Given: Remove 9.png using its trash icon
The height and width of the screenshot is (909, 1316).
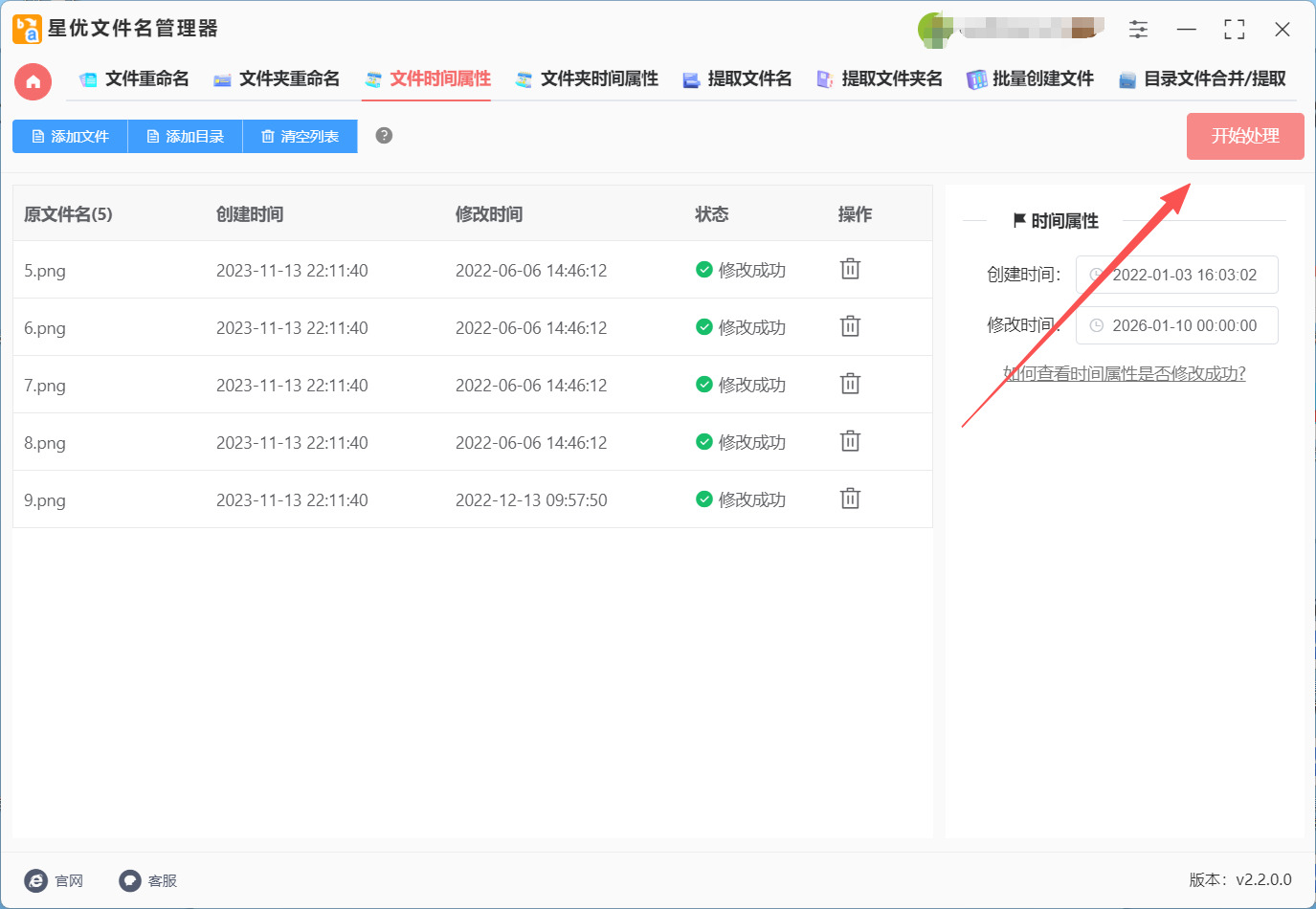Looking at the screenshot, I should 850,499.
